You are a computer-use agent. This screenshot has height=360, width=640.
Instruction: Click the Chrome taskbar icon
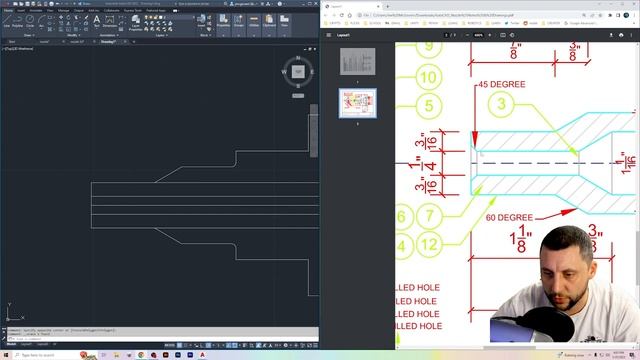point(141,355)
